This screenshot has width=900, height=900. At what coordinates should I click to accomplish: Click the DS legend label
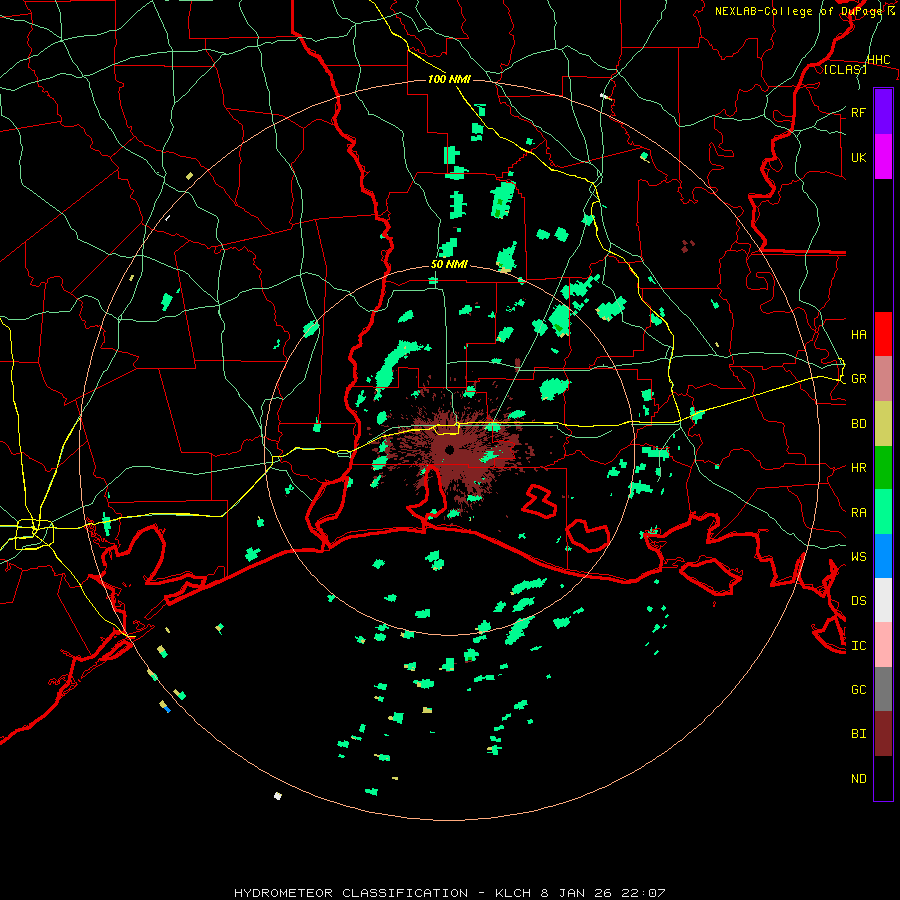(858, 600)
